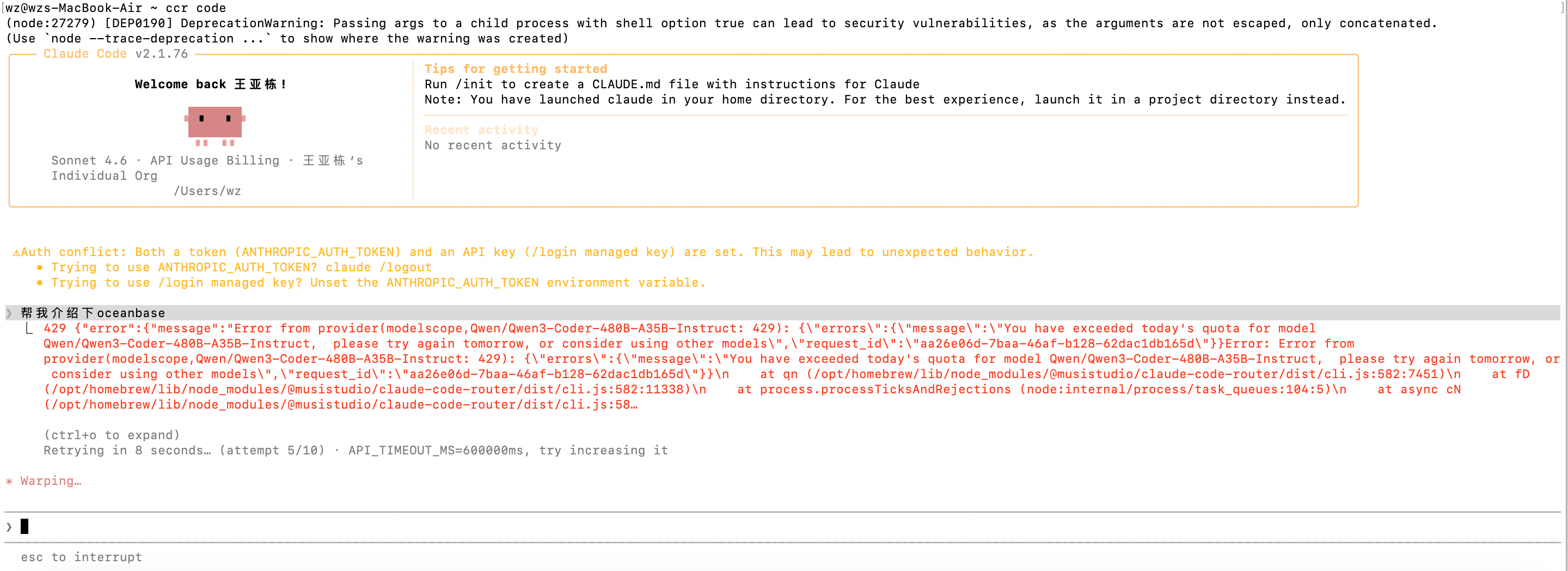
Task: Click the Claude Code v2.1.76 title
Action: point(115,53)
